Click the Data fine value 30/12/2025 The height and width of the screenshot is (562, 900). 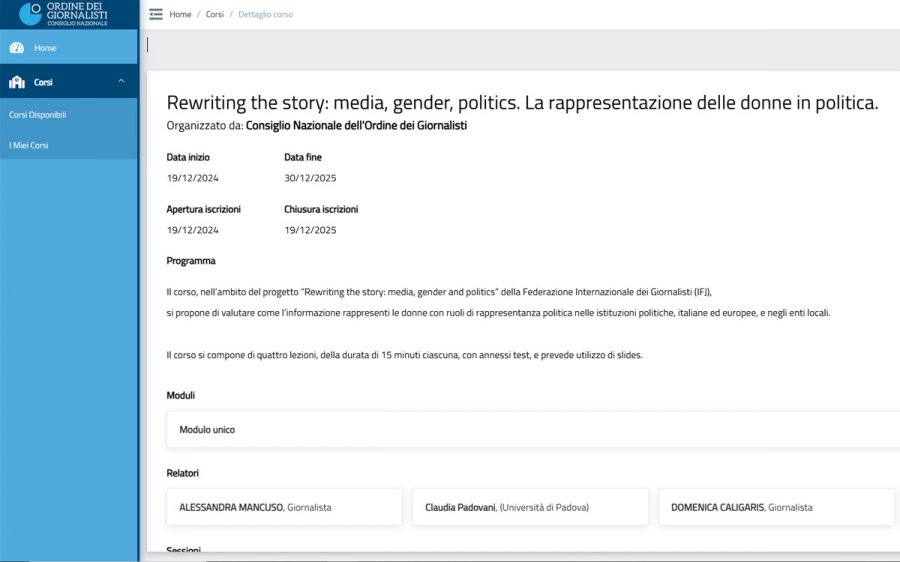(311, 178)
